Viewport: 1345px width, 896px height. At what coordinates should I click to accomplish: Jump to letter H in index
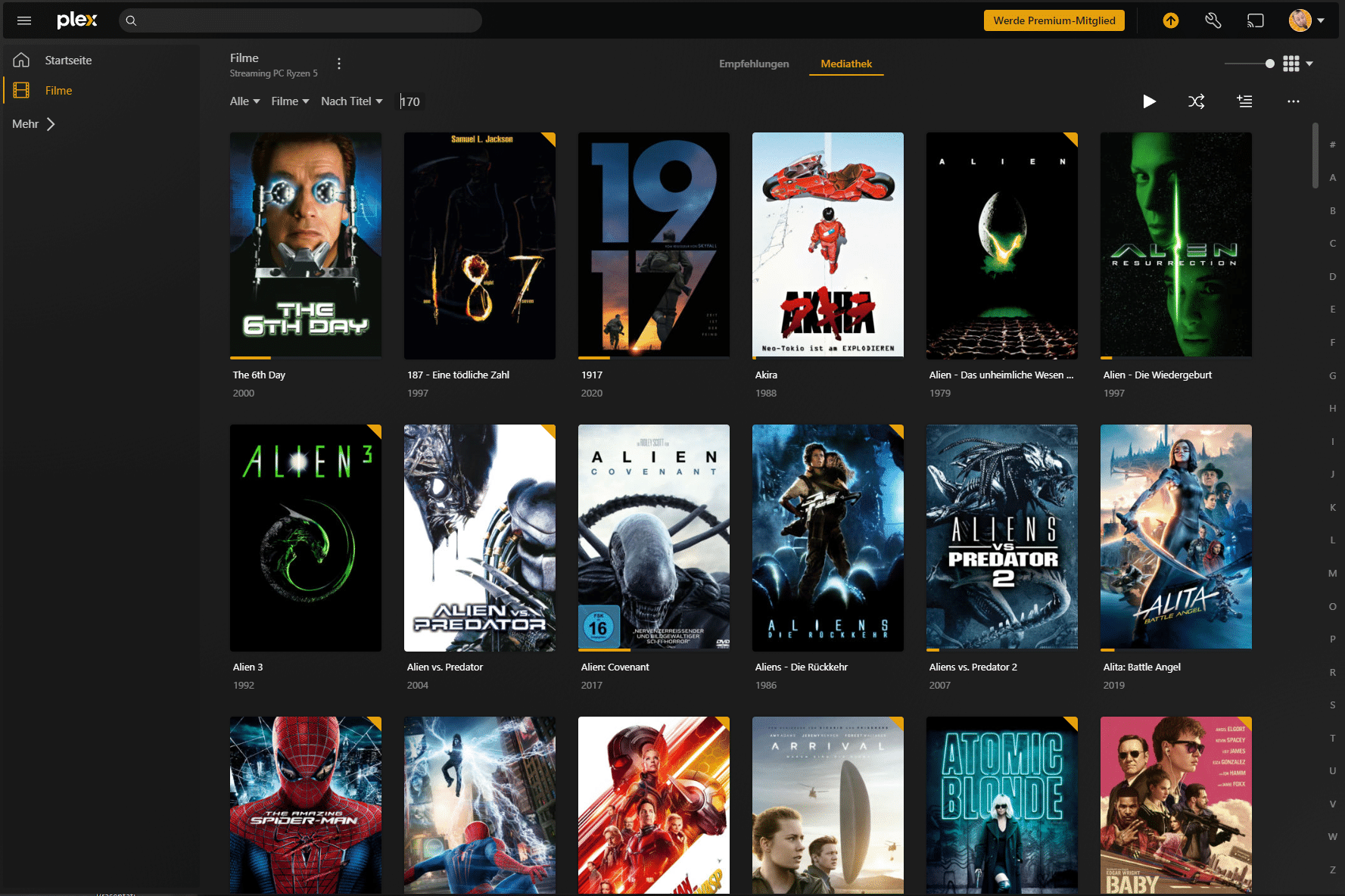point(1333,408)
